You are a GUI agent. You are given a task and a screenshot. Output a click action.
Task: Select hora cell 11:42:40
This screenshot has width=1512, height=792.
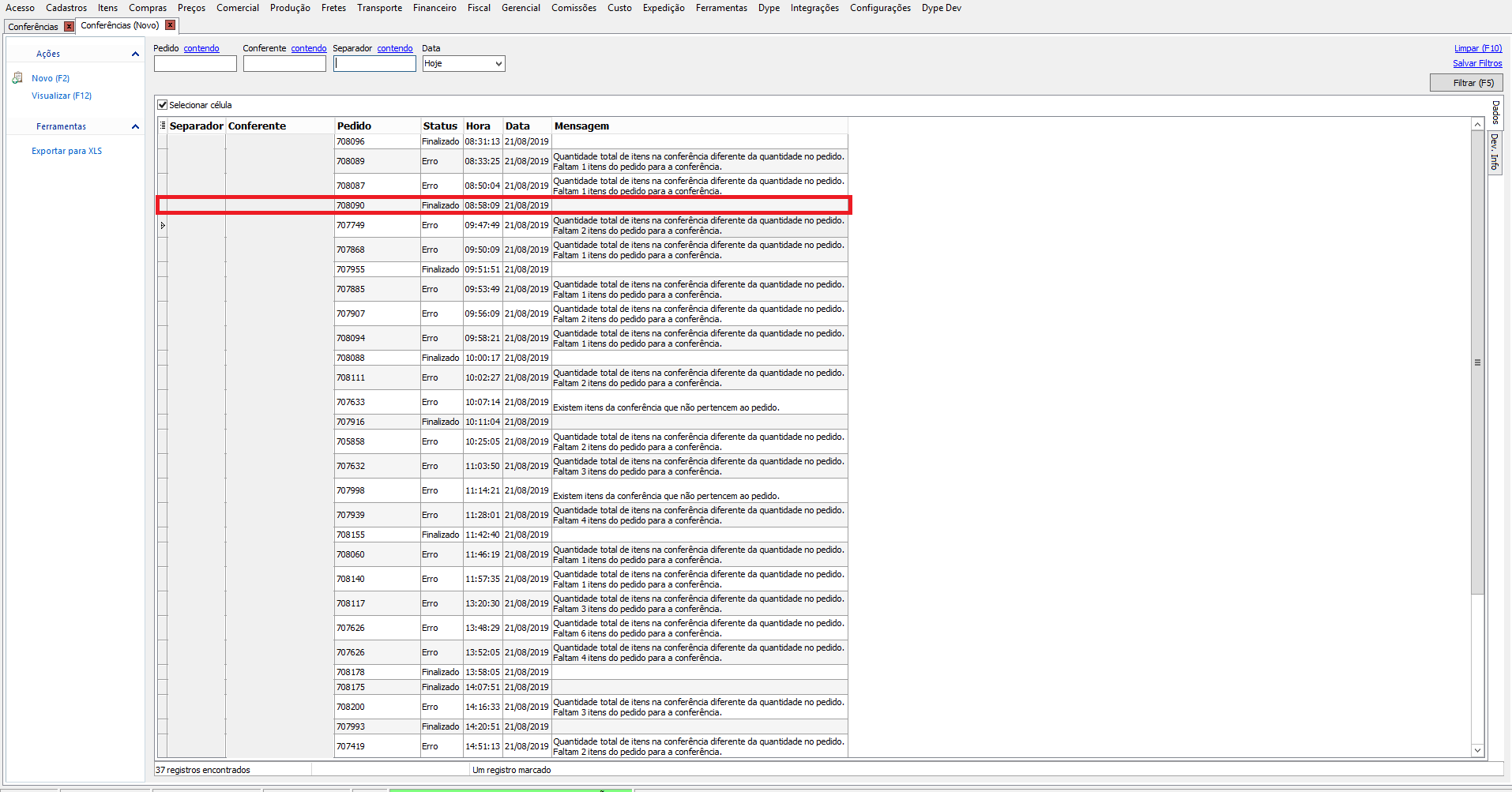(x=483, y=535)
